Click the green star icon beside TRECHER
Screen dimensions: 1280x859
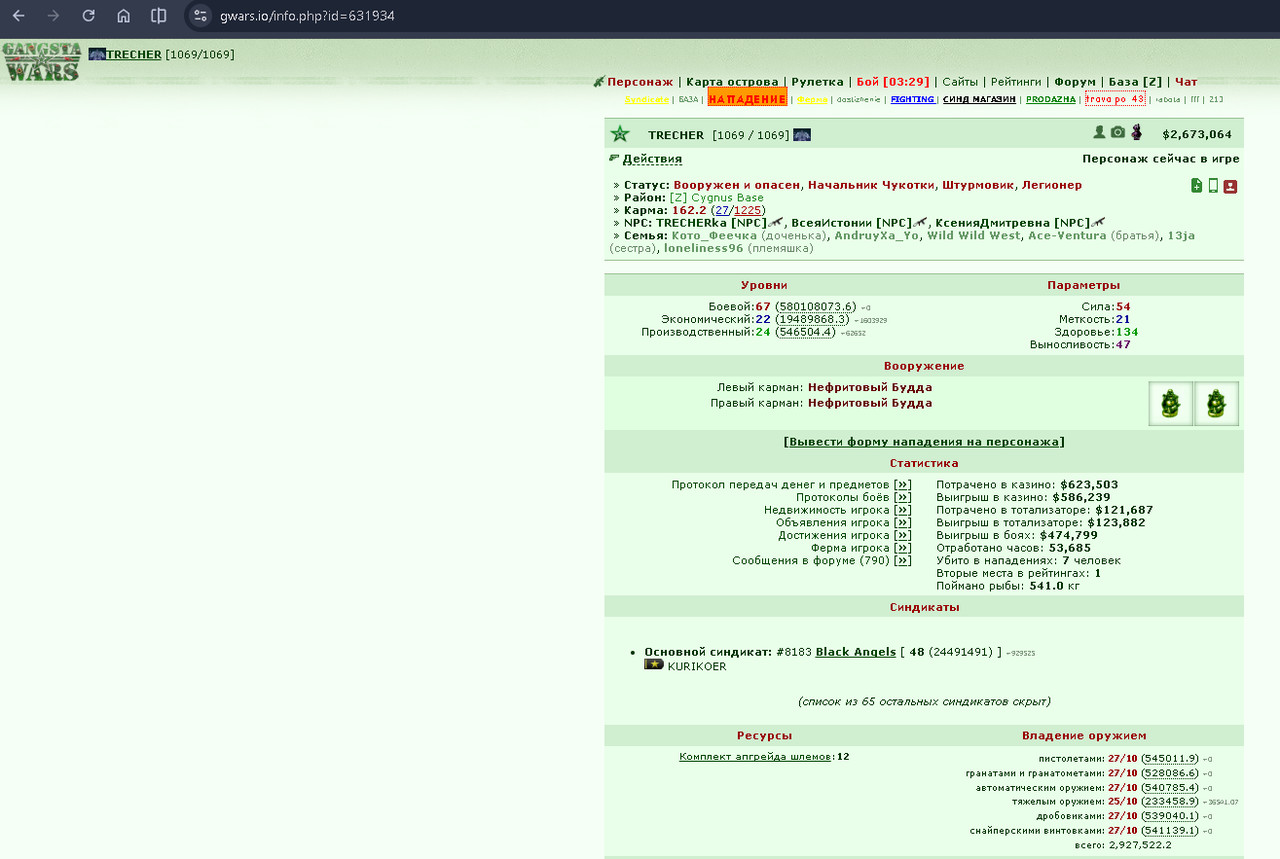point(620,134)
